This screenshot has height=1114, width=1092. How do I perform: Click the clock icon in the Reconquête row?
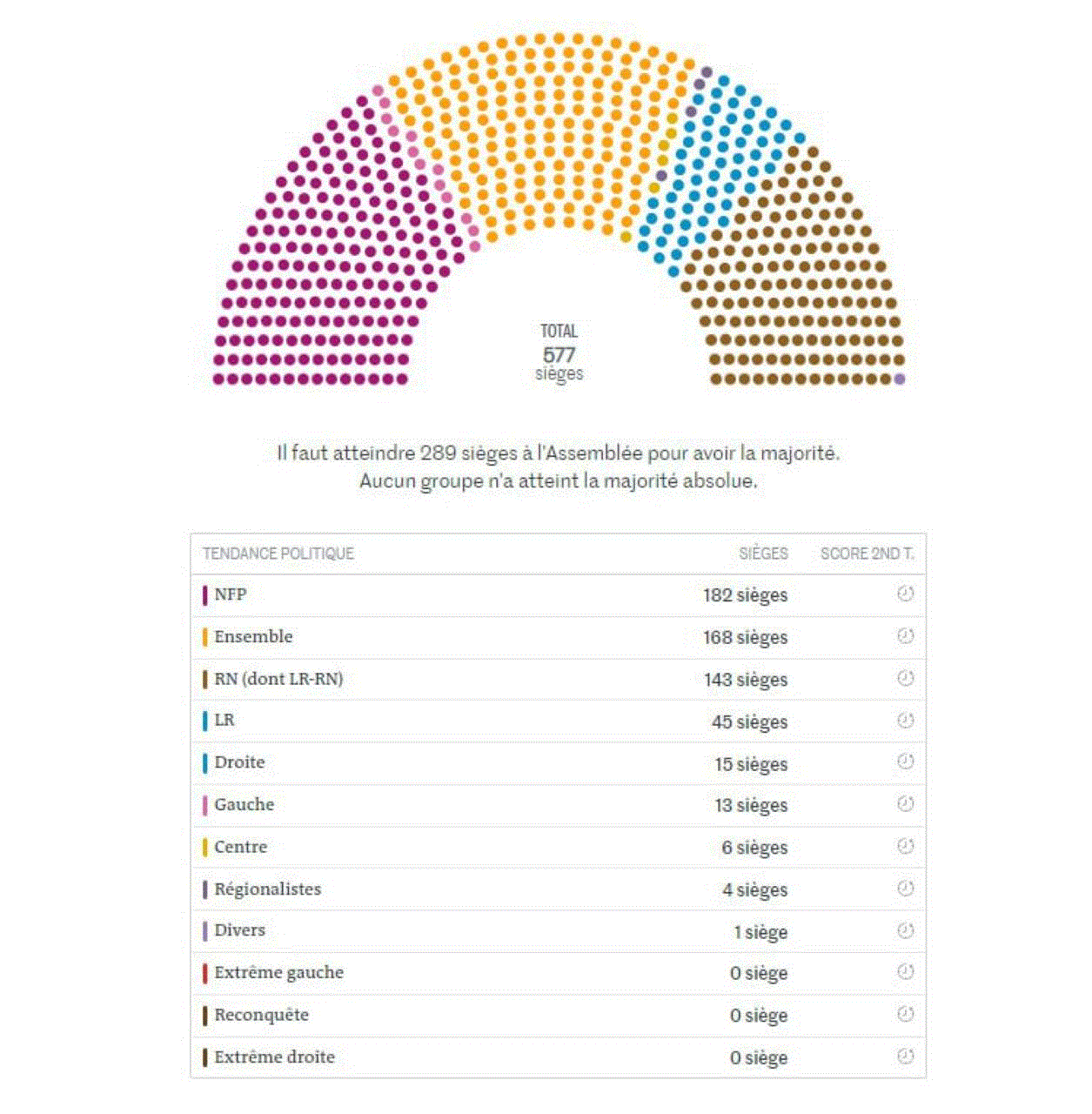[x=905, y=1014]
